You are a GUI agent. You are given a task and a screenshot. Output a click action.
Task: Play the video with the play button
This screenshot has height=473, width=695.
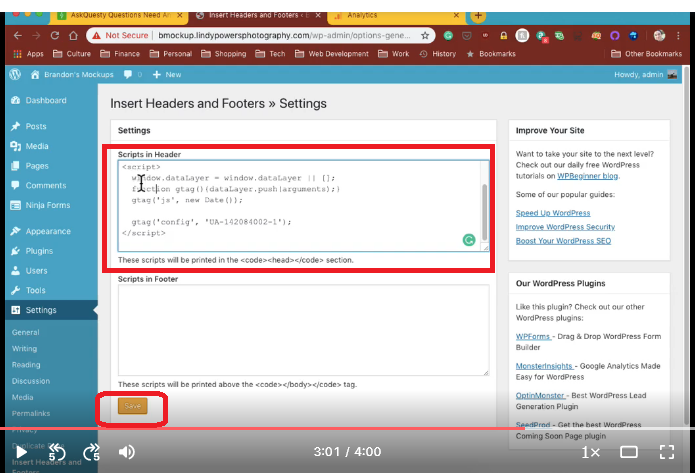[x=21, y=452]
